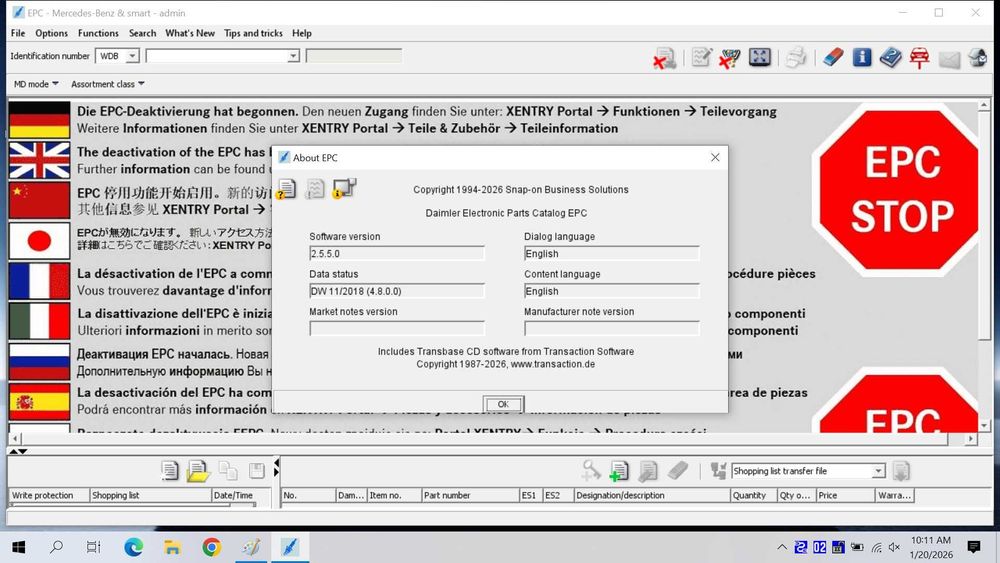Click the computer with mail icon
Image resolution: width=1000 pixels, height=563 pixels.
[x=978, y=57]
